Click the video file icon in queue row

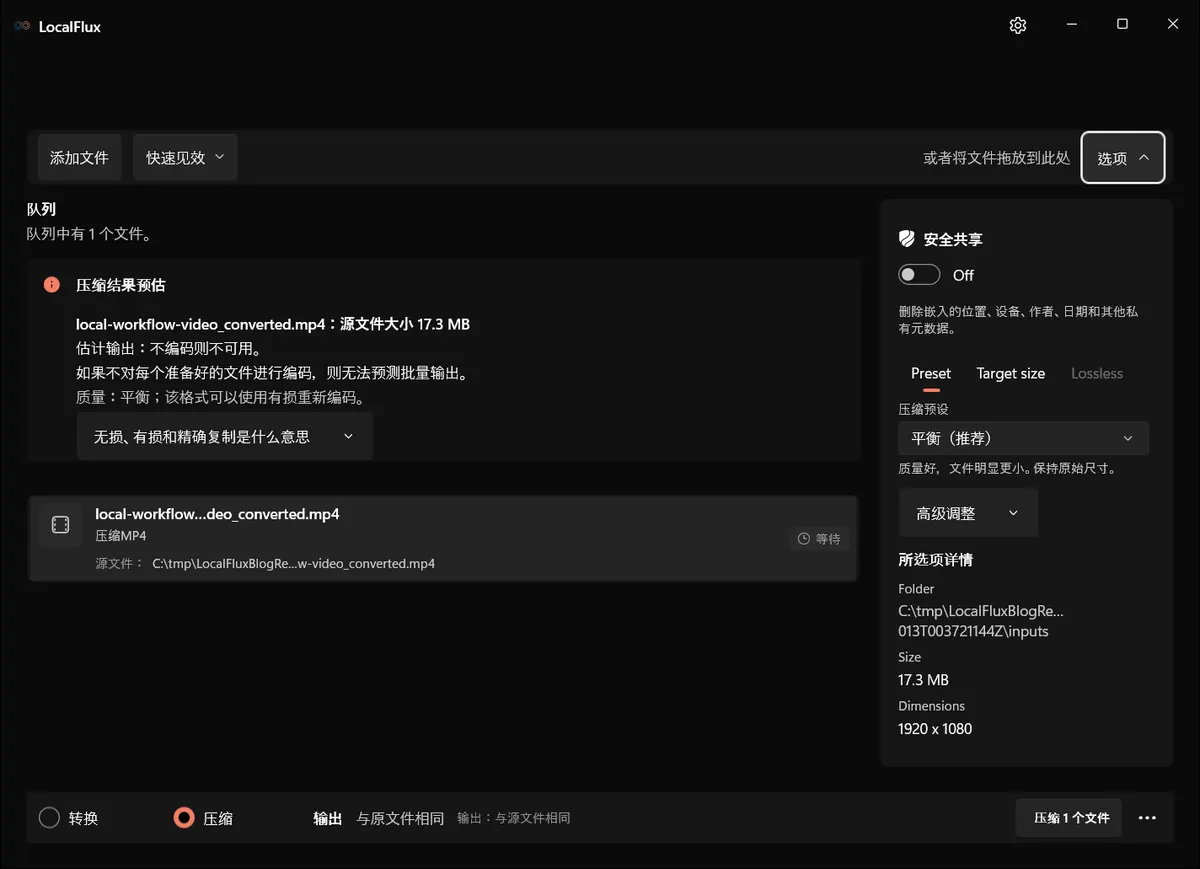pos(60,525)
